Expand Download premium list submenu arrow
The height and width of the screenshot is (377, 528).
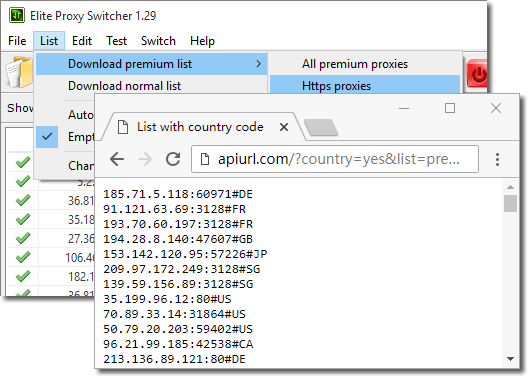(x=258, y=64)
